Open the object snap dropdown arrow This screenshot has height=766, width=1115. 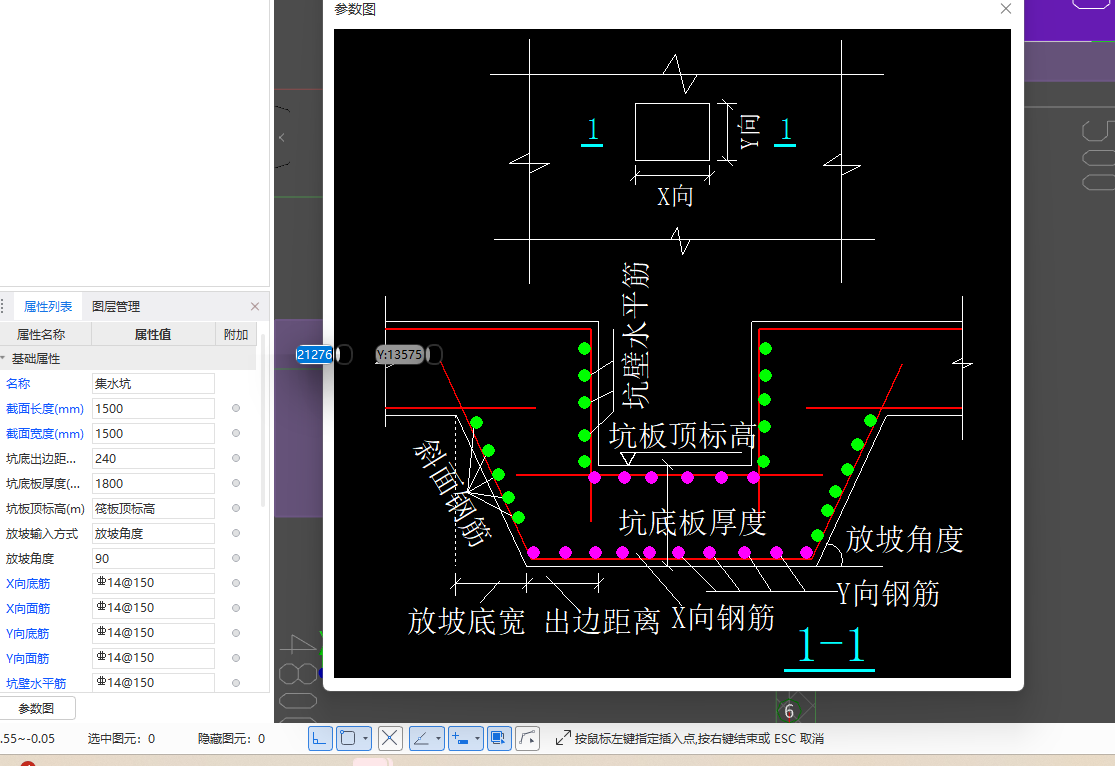[366, 738]
